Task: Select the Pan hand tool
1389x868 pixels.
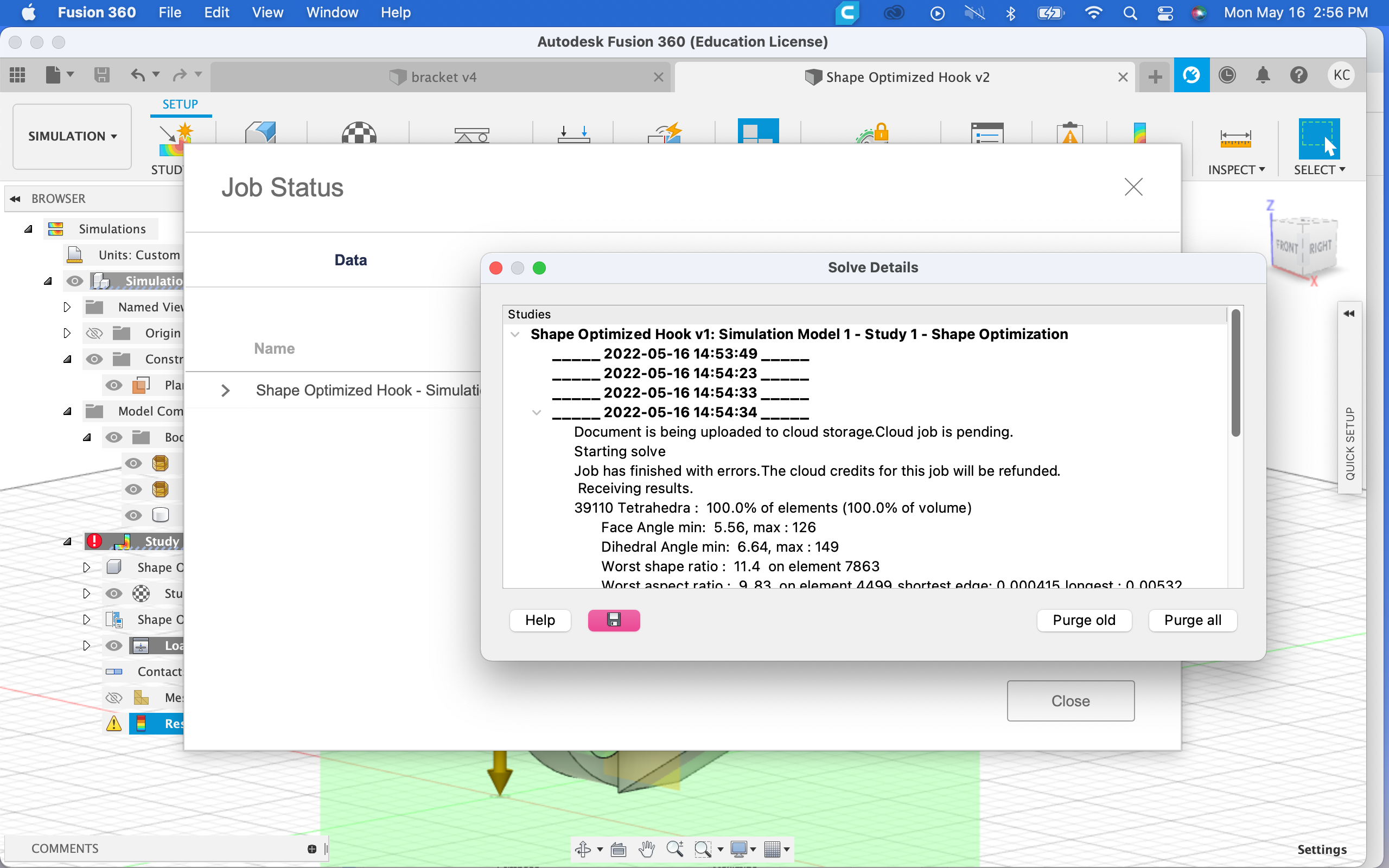Action: pyautogui.click(x=647, y=848)
